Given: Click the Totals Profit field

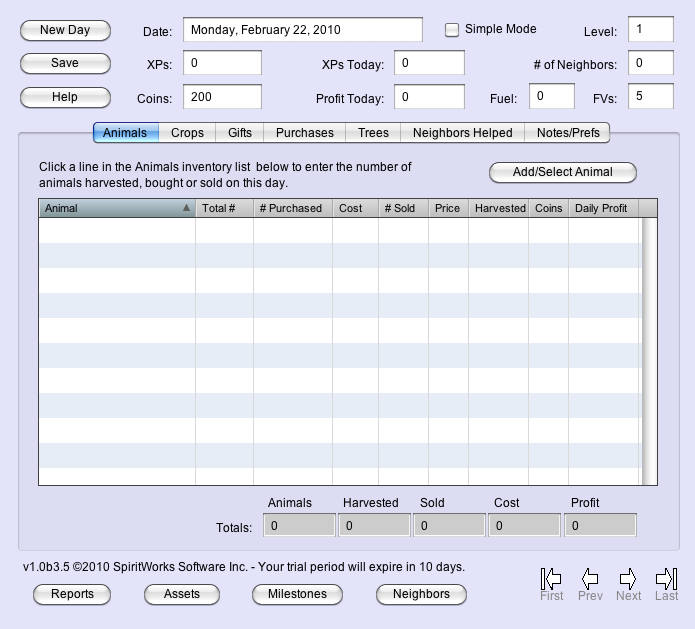Looking at the screenshot, I should [600, 525].
